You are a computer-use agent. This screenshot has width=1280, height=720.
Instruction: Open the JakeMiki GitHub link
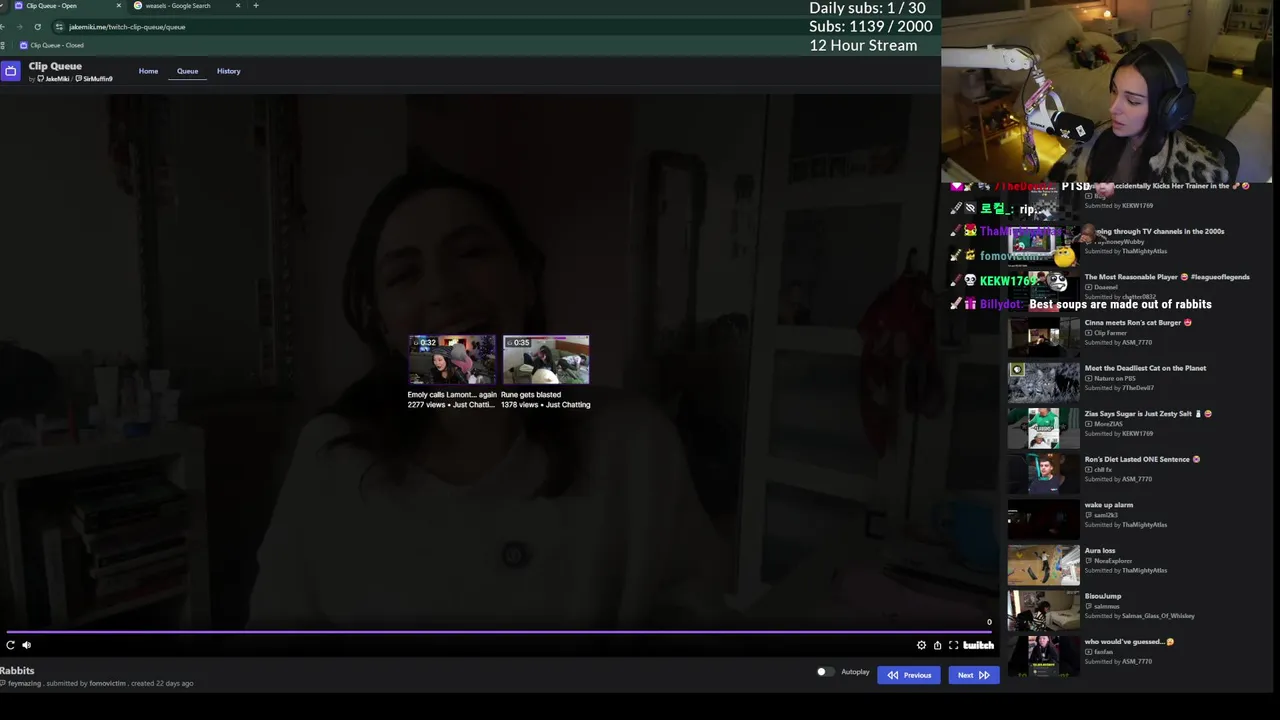[53, 79]
